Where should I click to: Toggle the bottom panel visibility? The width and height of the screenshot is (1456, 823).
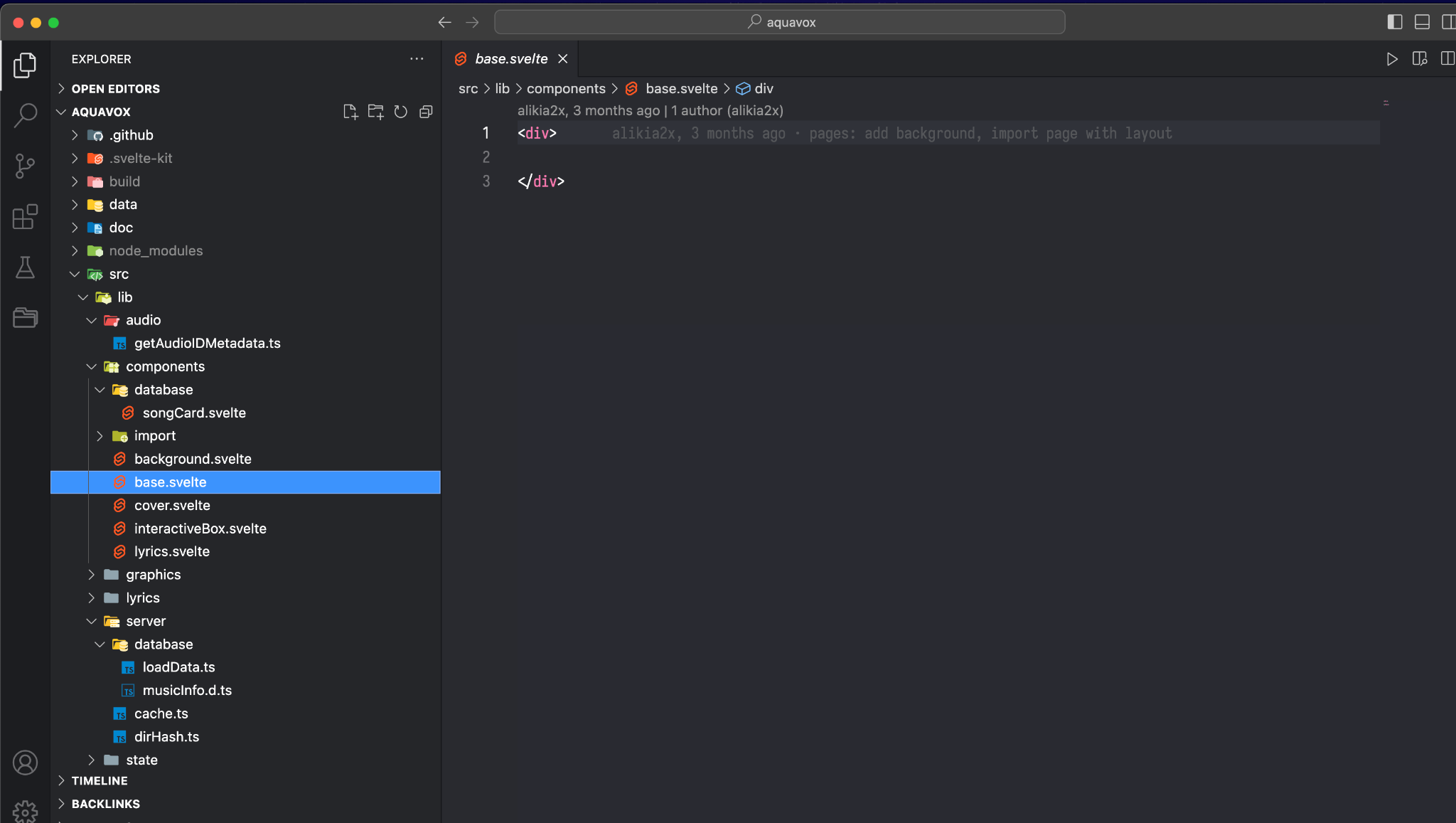1422,22
